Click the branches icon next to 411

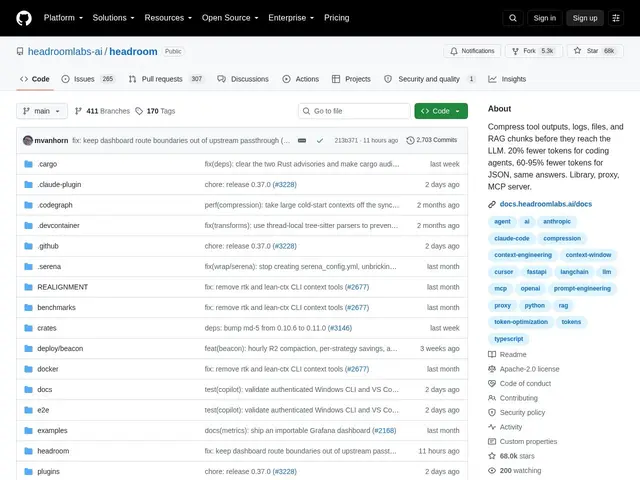pos(78,111)
